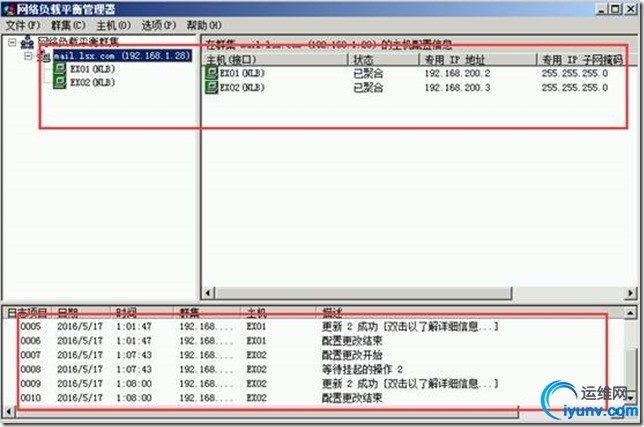Screen dimensions: 644x427
Task: Click the 日志项目 column header
Action: 27,313
